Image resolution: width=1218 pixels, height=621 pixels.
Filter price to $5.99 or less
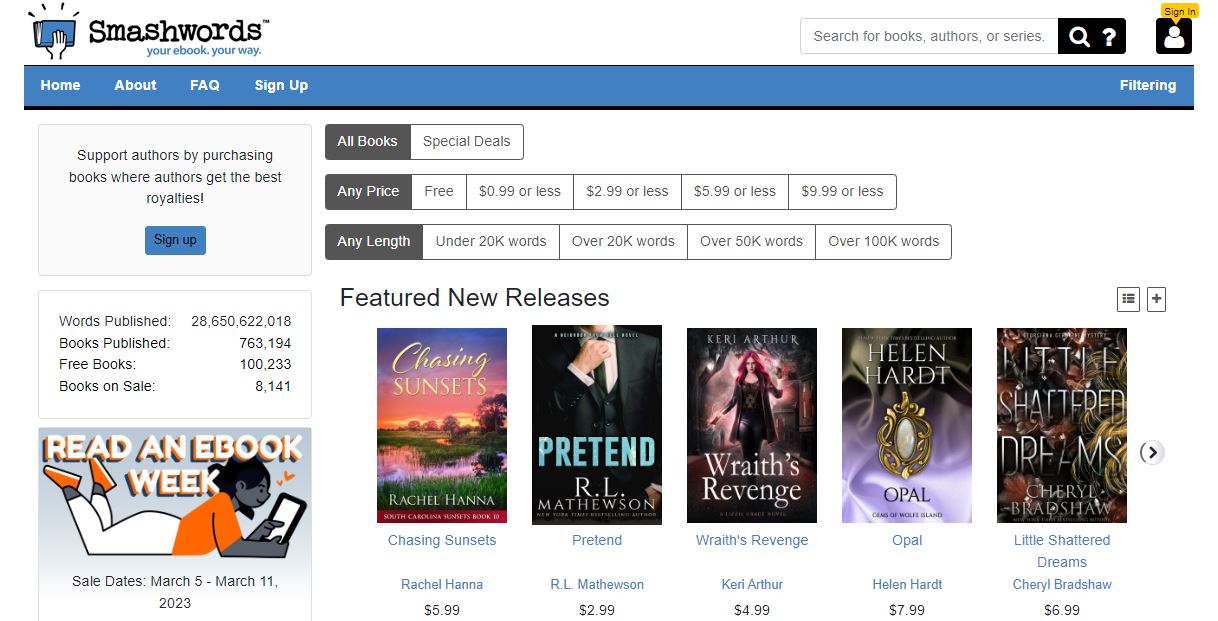735,192
